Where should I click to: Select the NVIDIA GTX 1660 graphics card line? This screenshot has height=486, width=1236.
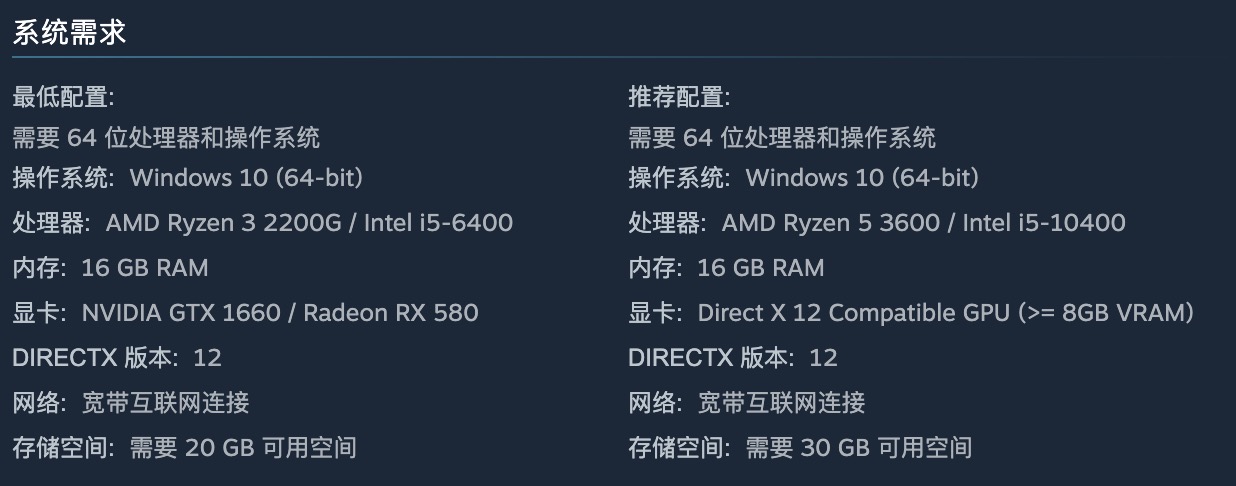tap(245, 312)
